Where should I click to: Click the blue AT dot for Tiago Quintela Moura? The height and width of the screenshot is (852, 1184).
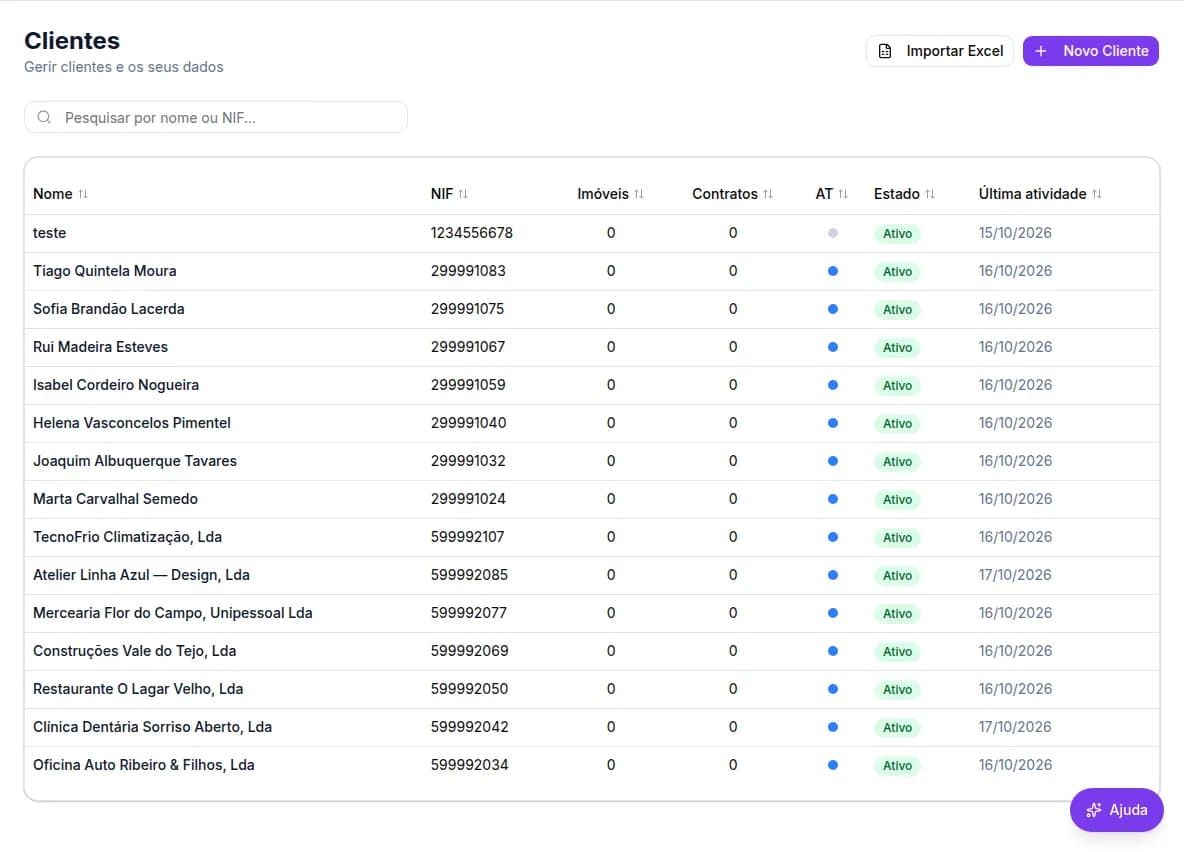[x=833, y=271]
